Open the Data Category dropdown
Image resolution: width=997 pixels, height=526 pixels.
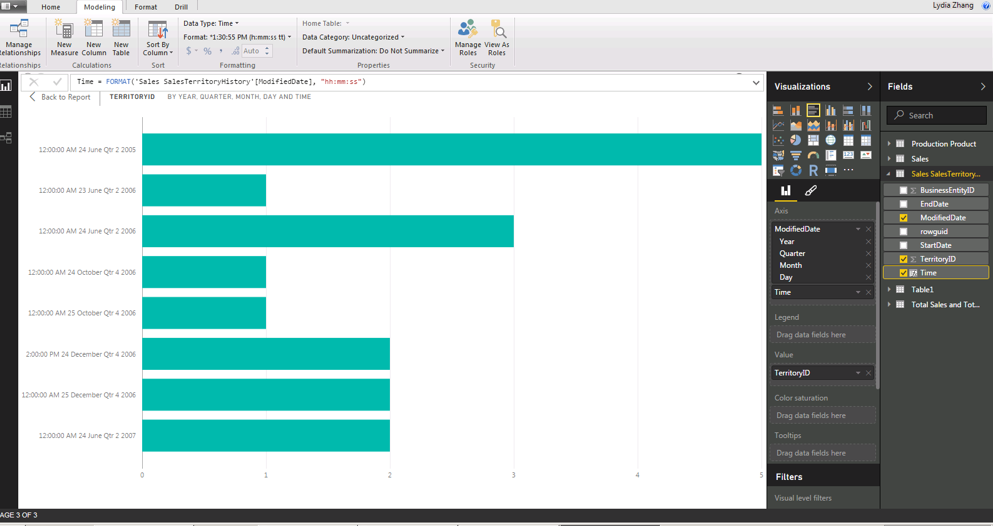353,37
